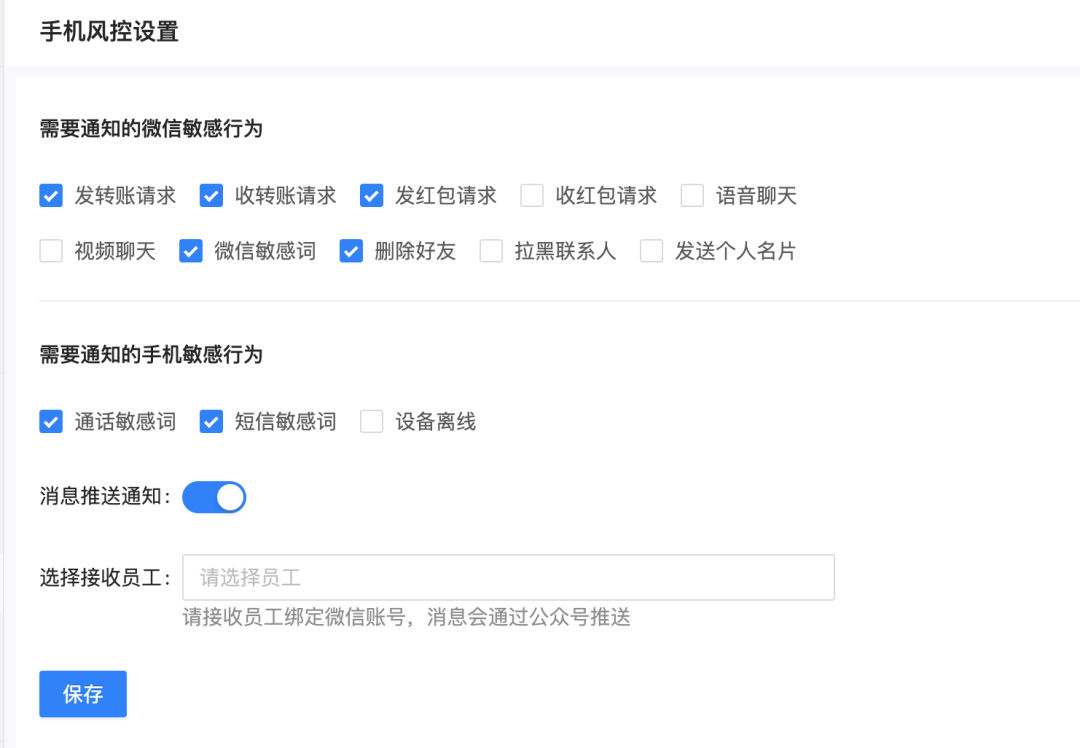The height and width of the screenshot is (748, 1080).
Task: Turn off the 消息推送通知 switch
Action: point(214,497)
